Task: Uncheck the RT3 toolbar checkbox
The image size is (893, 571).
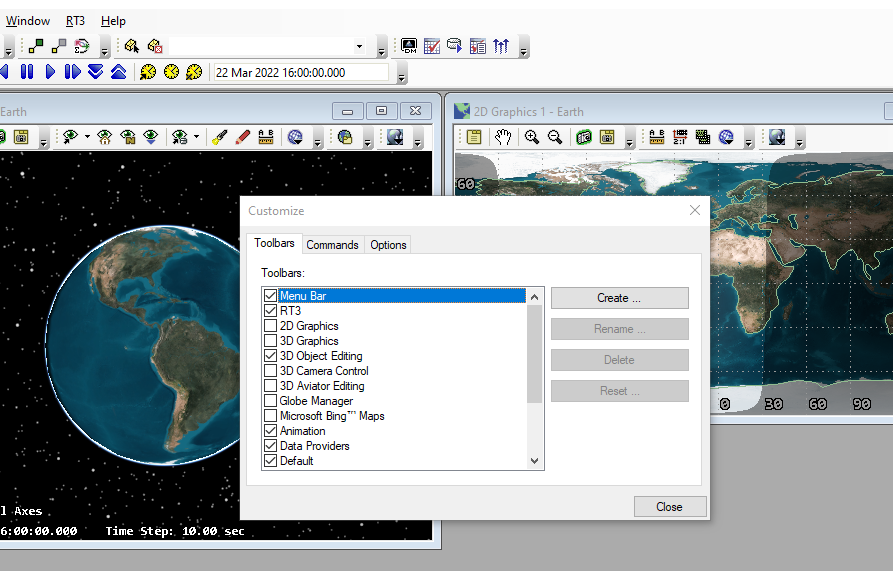Action: click(x=270, y=311)
